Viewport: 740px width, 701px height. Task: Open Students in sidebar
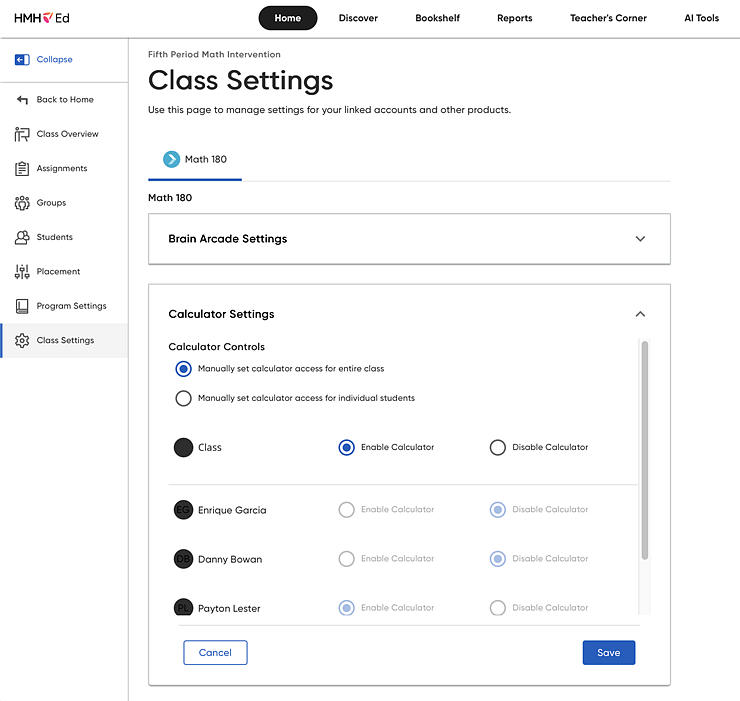point(55,237)
